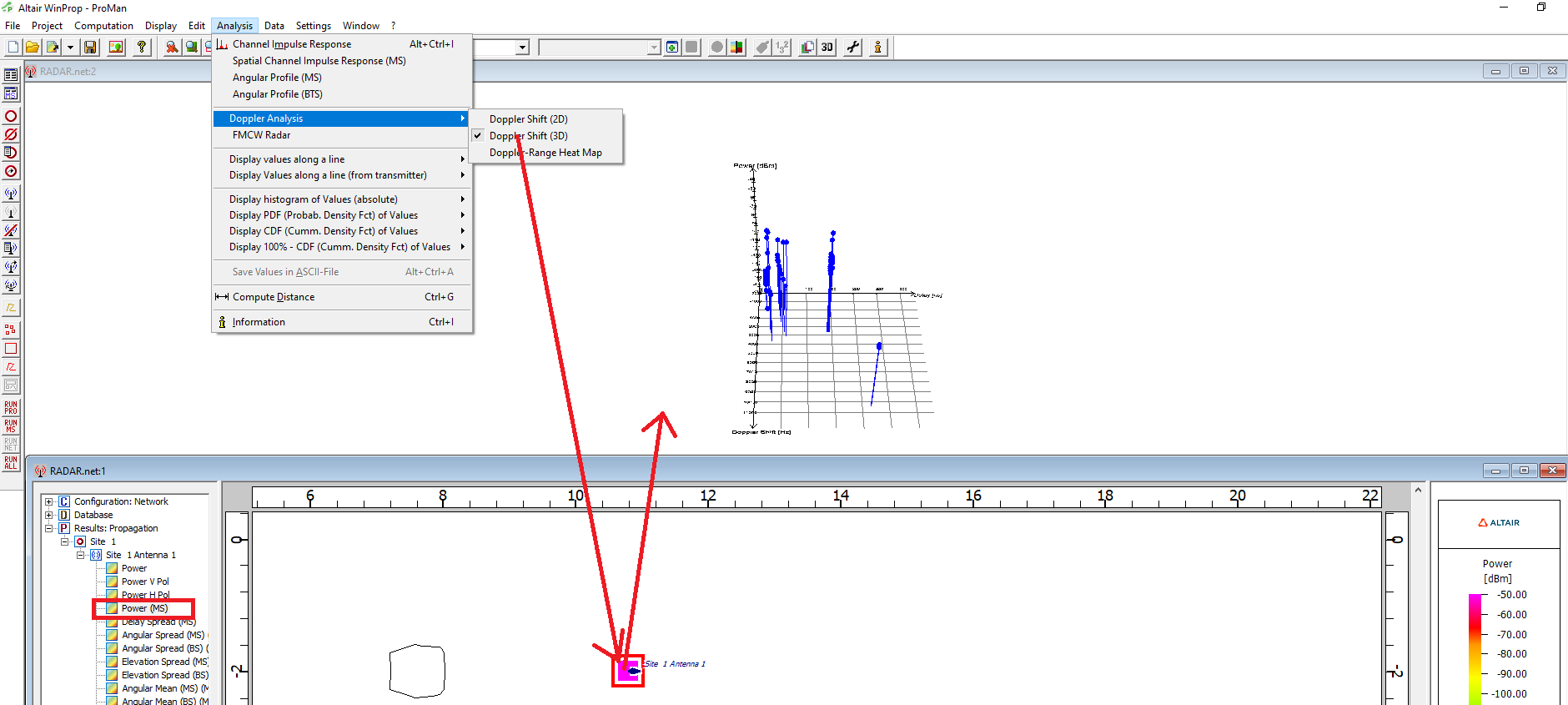Viewport: 1568px width, 705px height.
Task: Click the Information entry in the Analysis menu
Action: click(343, 322)
